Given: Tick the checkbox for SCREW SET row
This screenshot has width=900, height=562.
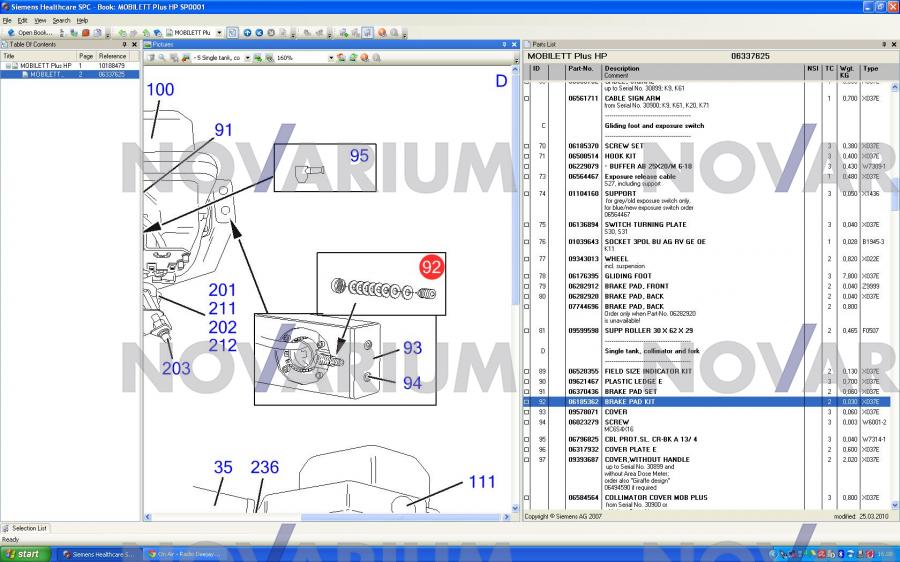Looking at the screenshot, I should point(527,146).
